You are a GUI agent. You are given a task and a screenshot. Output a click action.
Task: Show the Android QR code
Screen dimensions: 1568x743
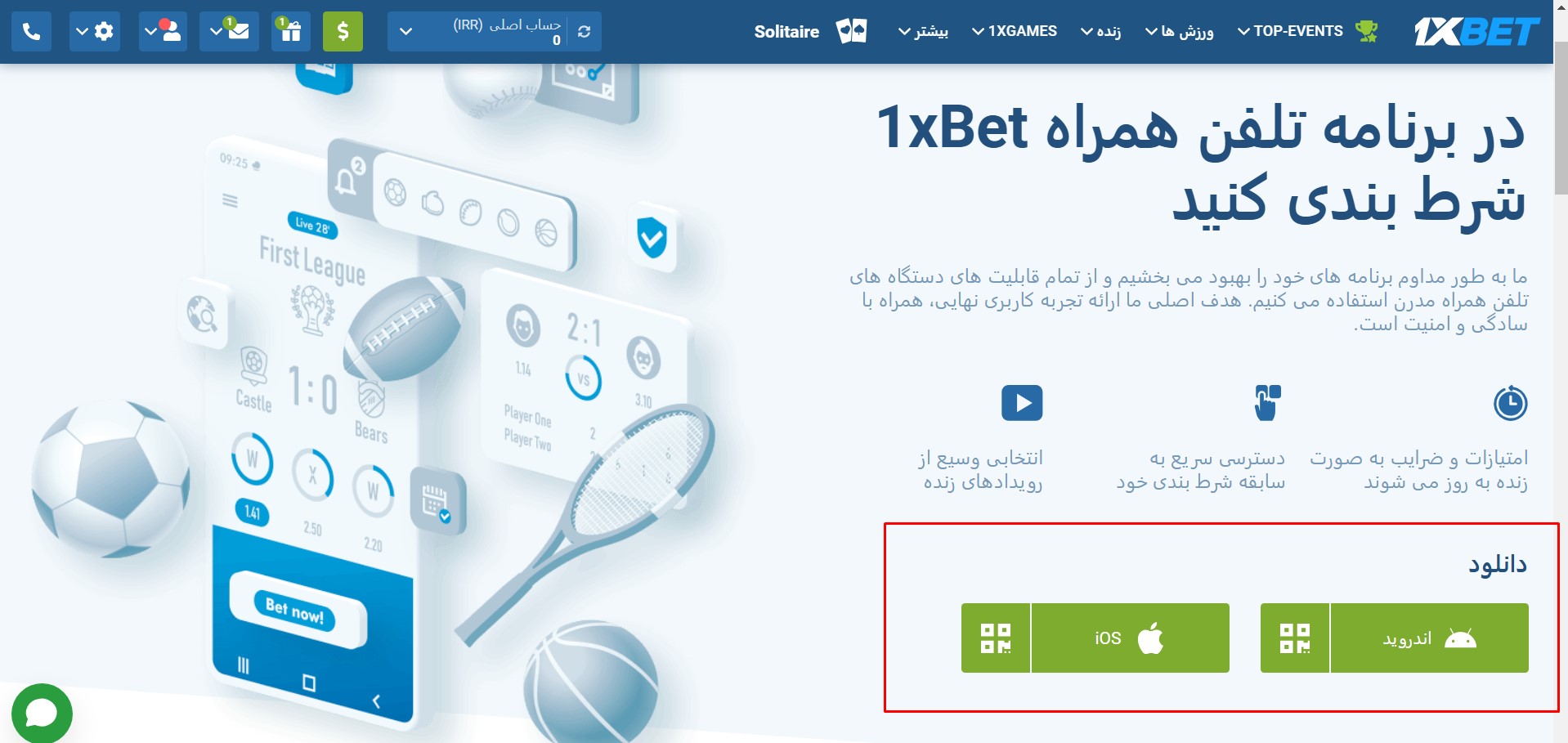(x=1295, y=638)
